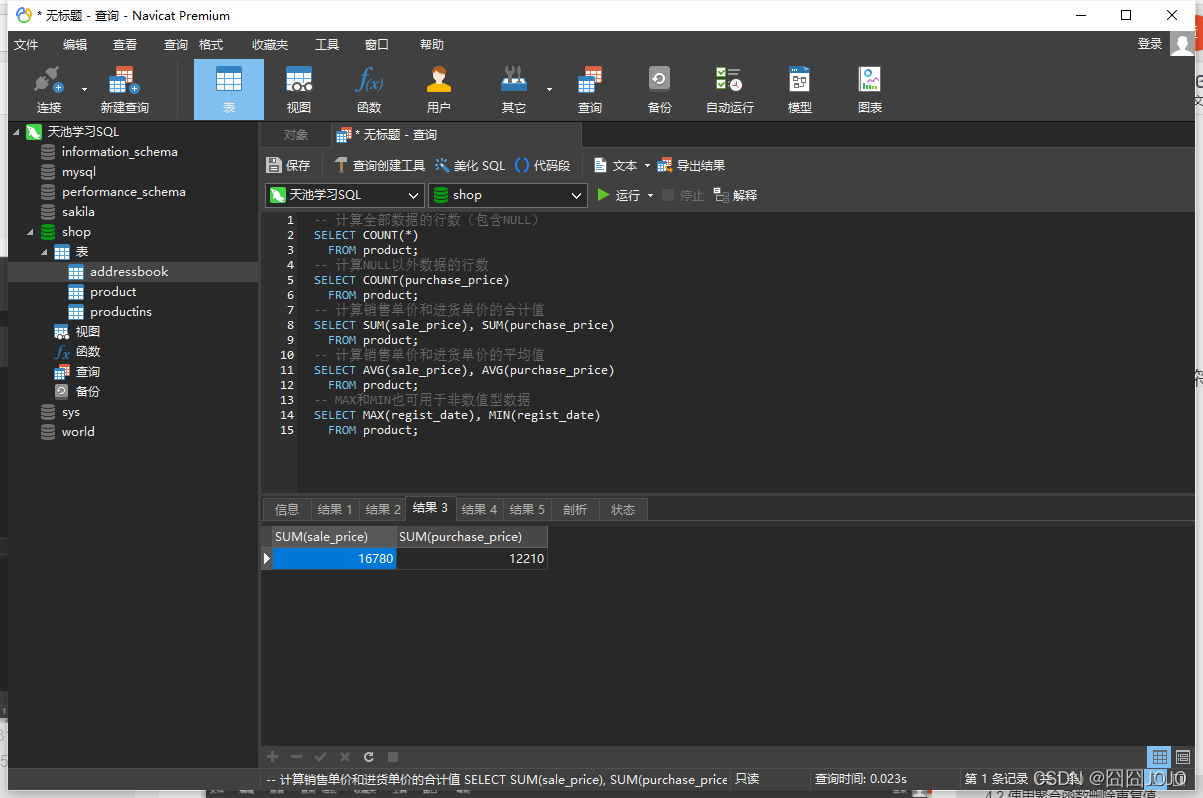Open the 文件 menu
1203x798 pixels.
click(x=26, y=45)
